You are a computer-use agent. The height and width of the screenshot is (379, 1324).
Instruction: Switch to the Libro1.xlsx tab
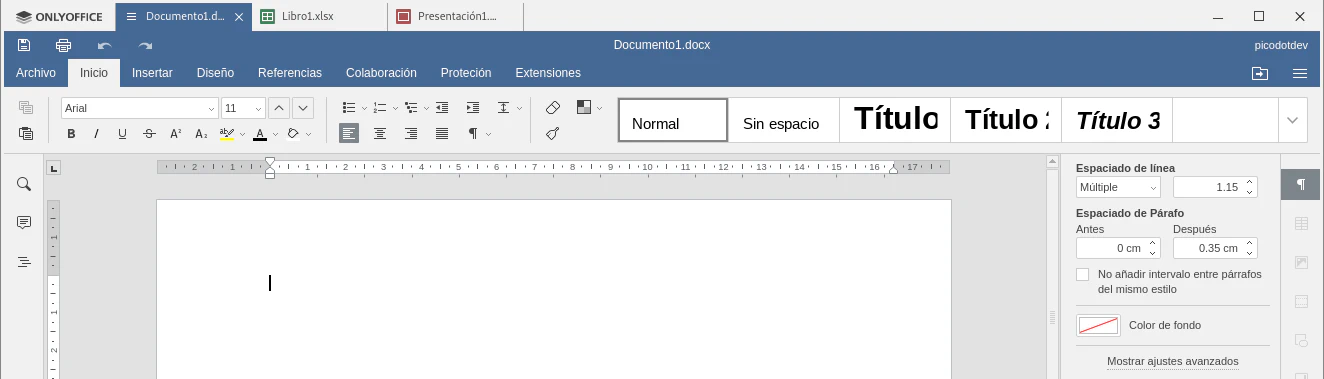pyautogui.click(x=318, y=16)
